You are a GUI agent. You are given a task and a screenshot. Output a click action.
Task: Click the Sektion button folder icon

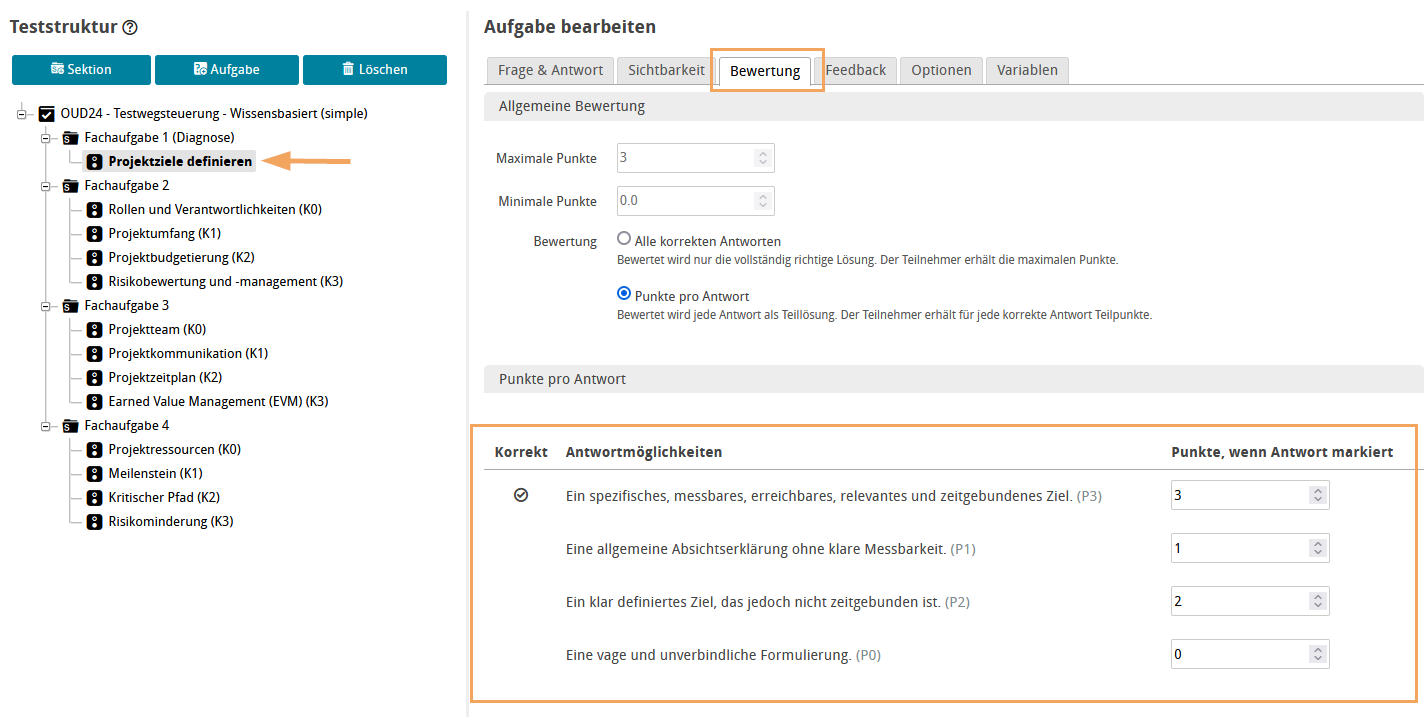pos(57,69)
